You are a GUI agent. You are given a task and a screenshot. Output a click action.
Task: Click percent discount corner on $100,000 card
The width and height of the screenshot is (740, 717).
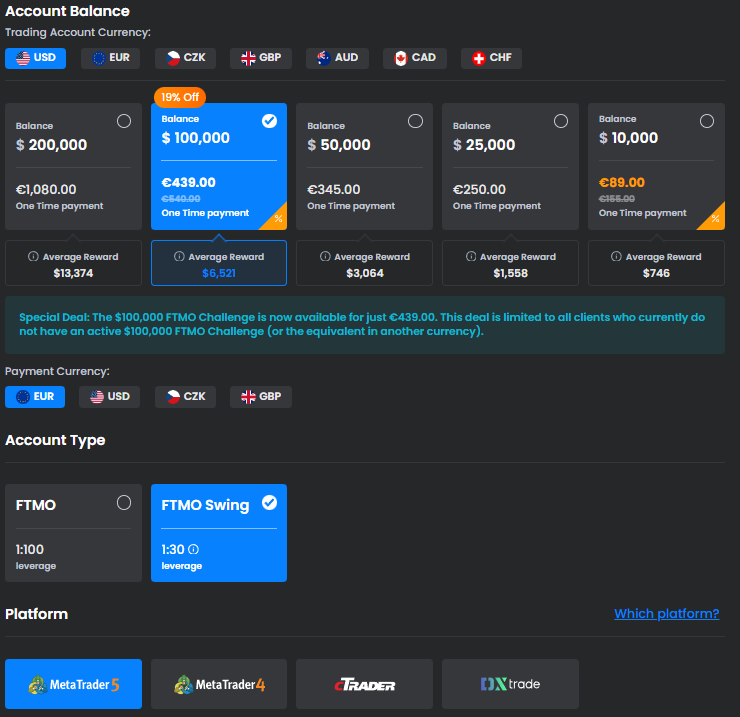(x=278, y=219)
